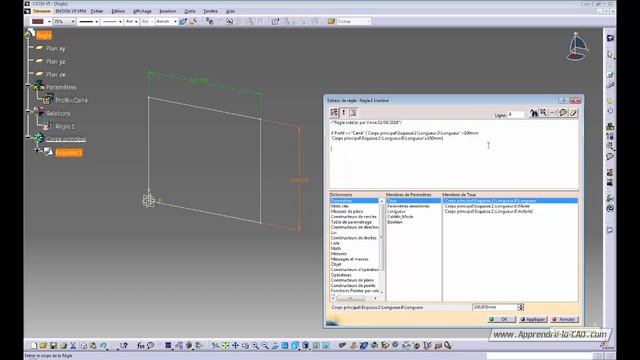Select 'Mesures de pièce' in Dictionnaire list
640x360 pixels.
(347, 211)
